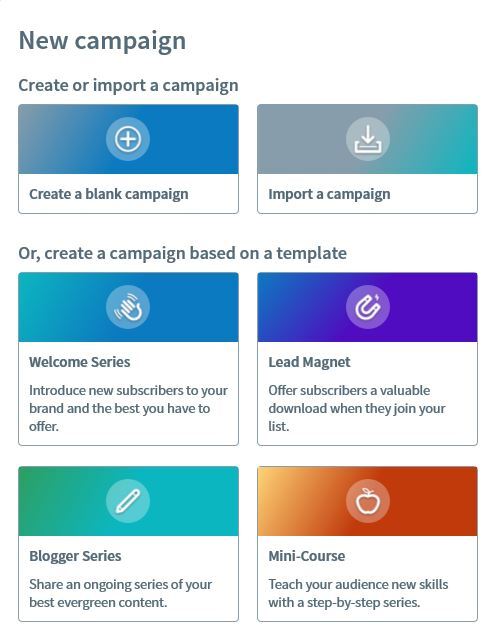Select the Welcome Series title
493x636 pixels.
coord(80,362)
